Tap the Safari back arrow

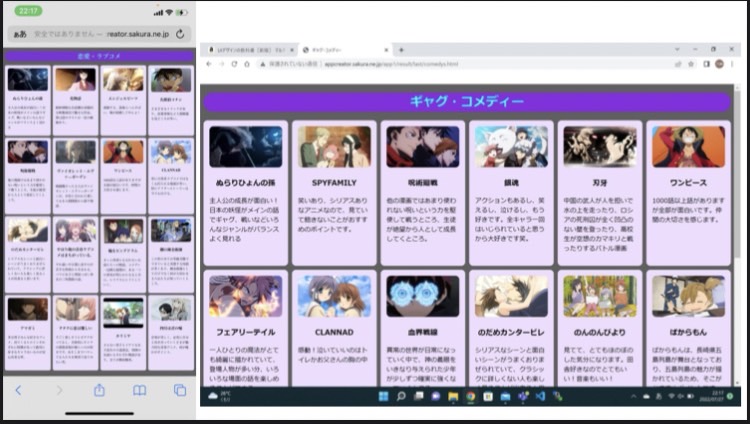coord(18,390)
